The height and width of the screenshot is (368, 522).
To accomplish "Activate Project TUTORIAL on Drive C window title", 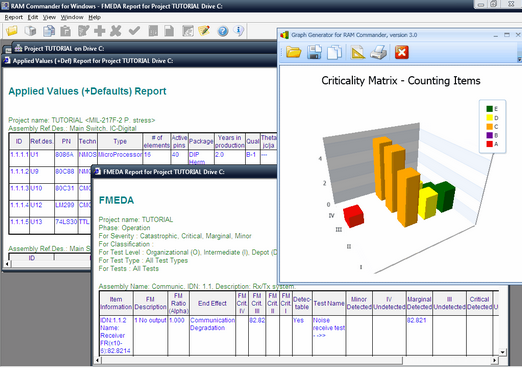I will 64,49.
